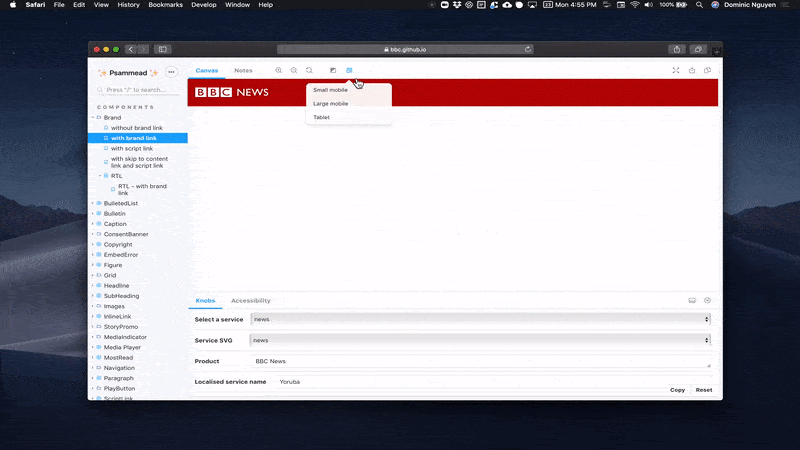Image resolution: width=800 pixels, height=450 pixels.
Task: Expand the MostRead component
Action: tap(118, 358)
